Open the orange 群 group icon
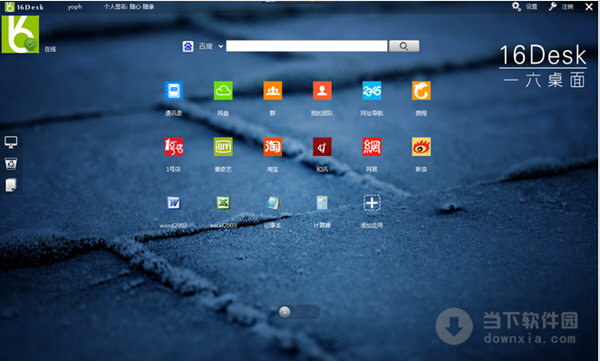 pos(272,91)
